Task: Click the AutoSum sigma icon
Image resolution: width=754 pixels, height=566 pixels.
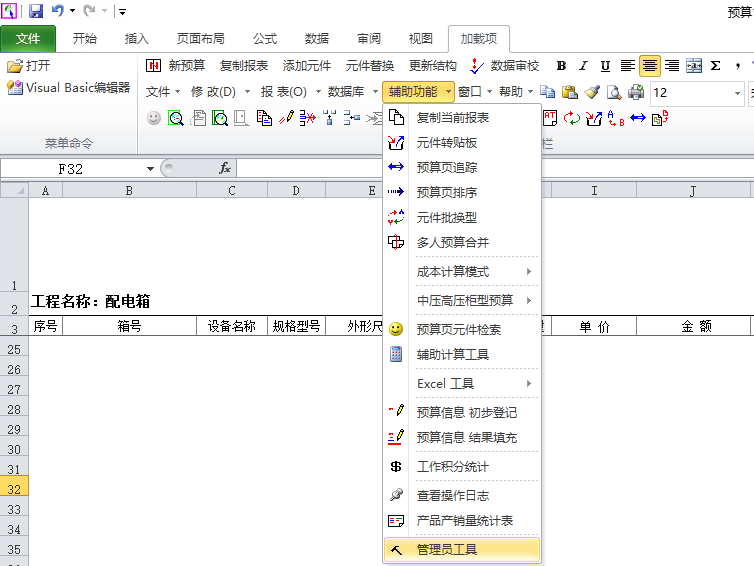Action: coord(715,66)
